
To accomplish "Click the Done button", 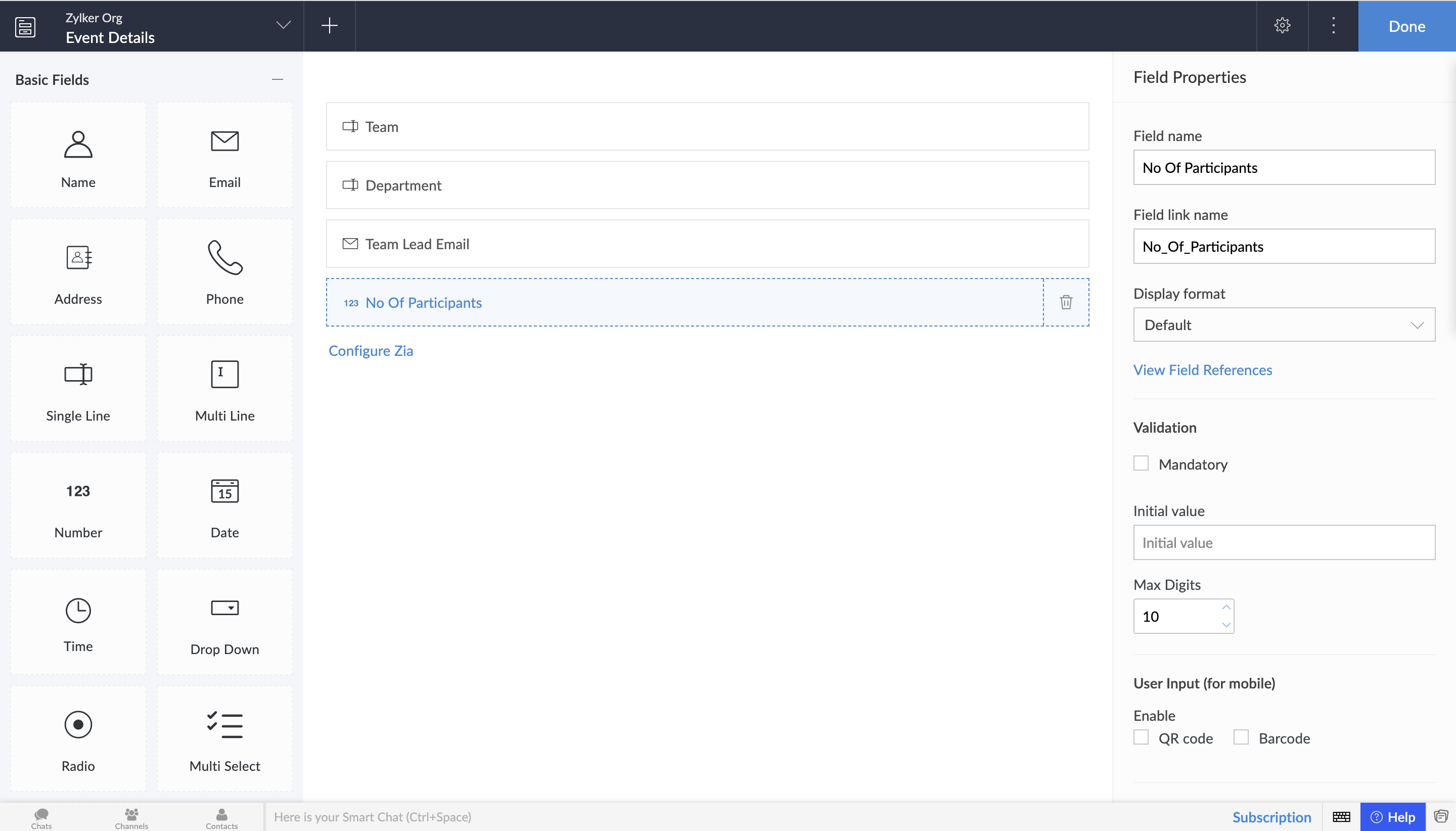I will (x=1406, y=26).
